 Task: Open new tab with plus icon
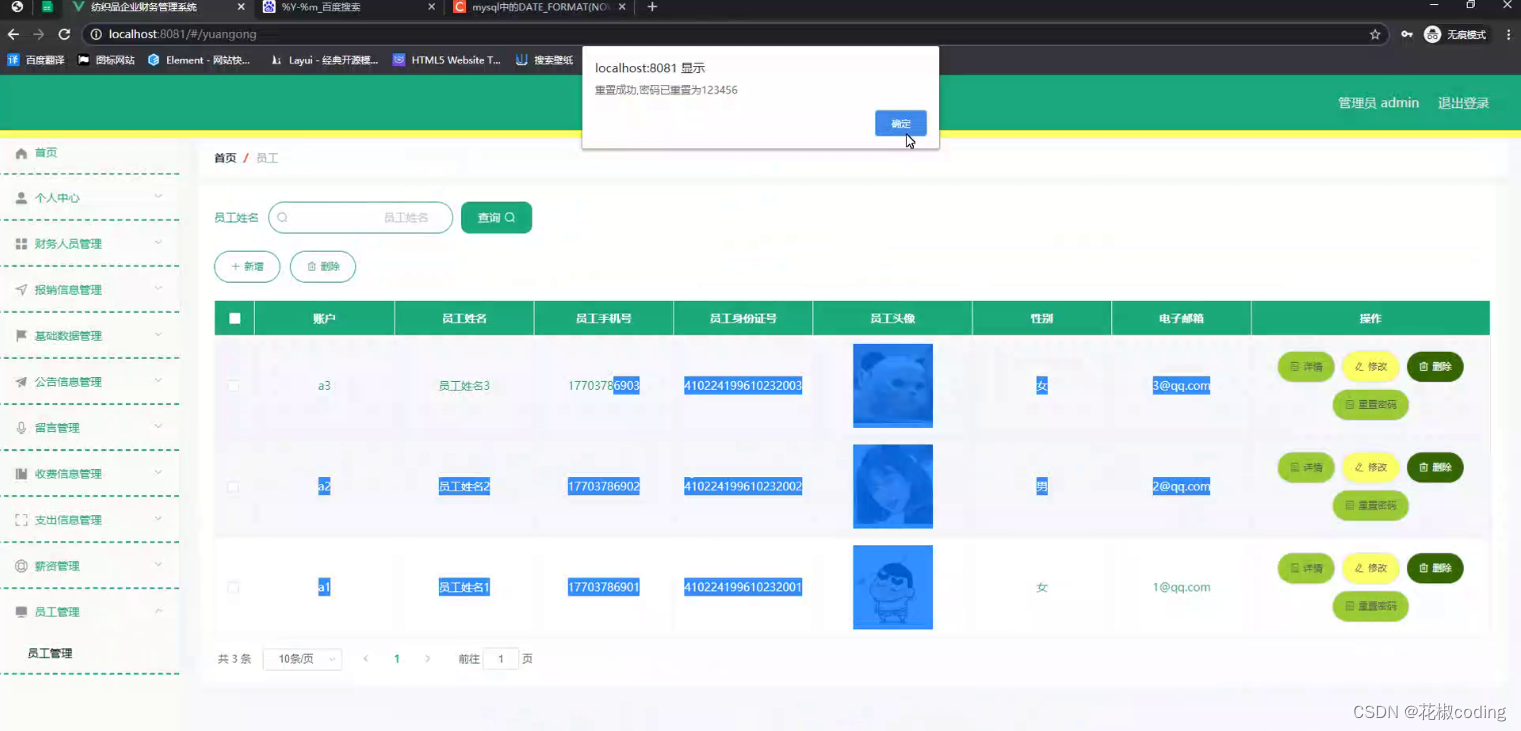coord(652,7)
